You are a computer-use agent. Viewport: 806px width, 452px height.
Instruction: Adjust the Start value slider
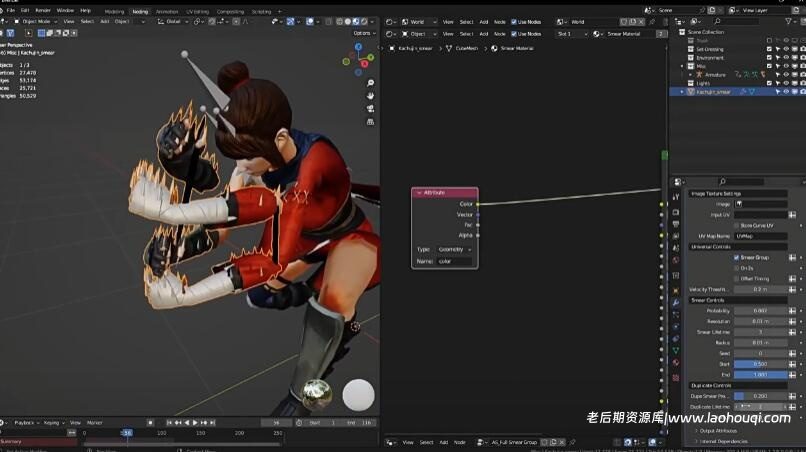point(760,364)
